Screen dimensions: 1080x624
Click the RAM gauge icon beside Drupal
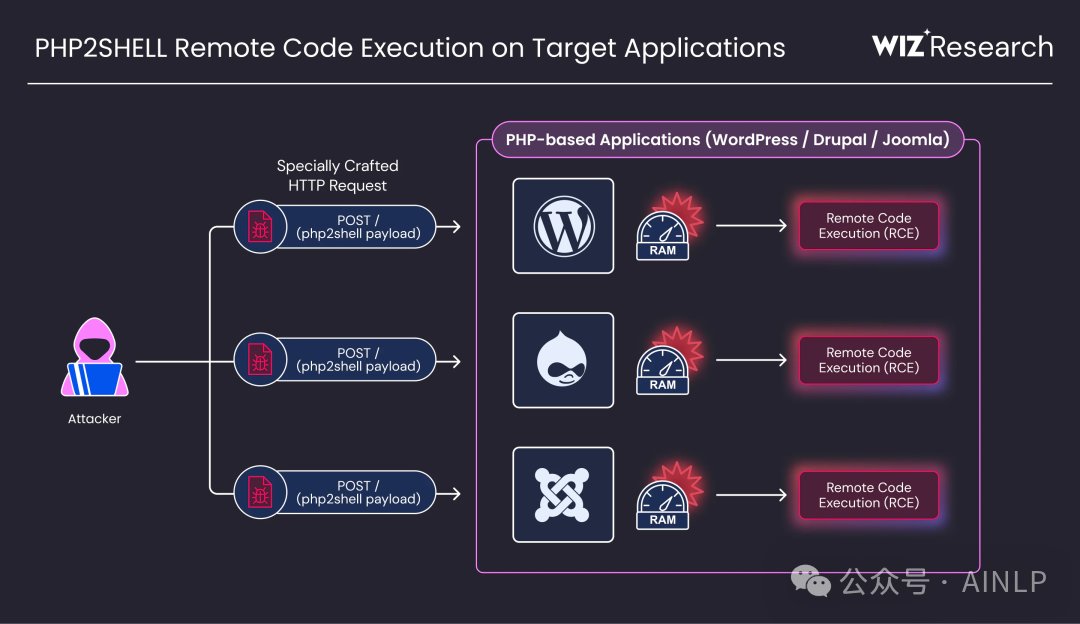tap(668, 361)
